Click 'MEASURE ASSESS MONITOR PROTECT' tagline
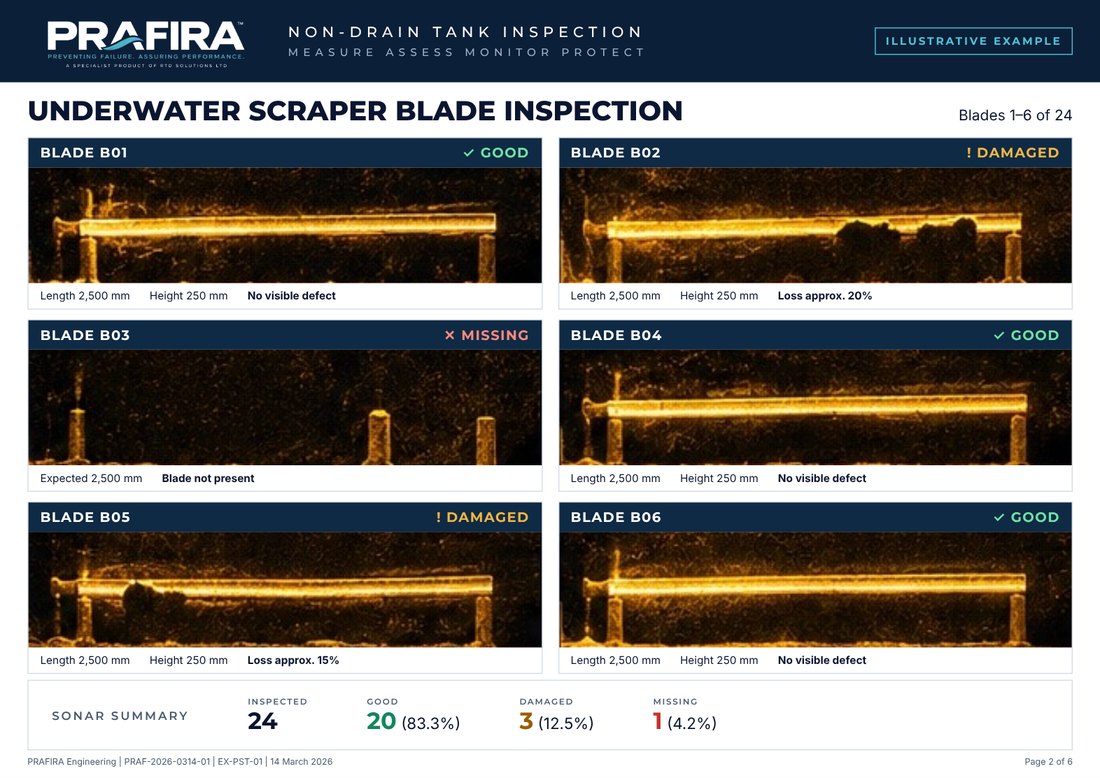Screen dimensions: 1100x778 tap(466, 53)
